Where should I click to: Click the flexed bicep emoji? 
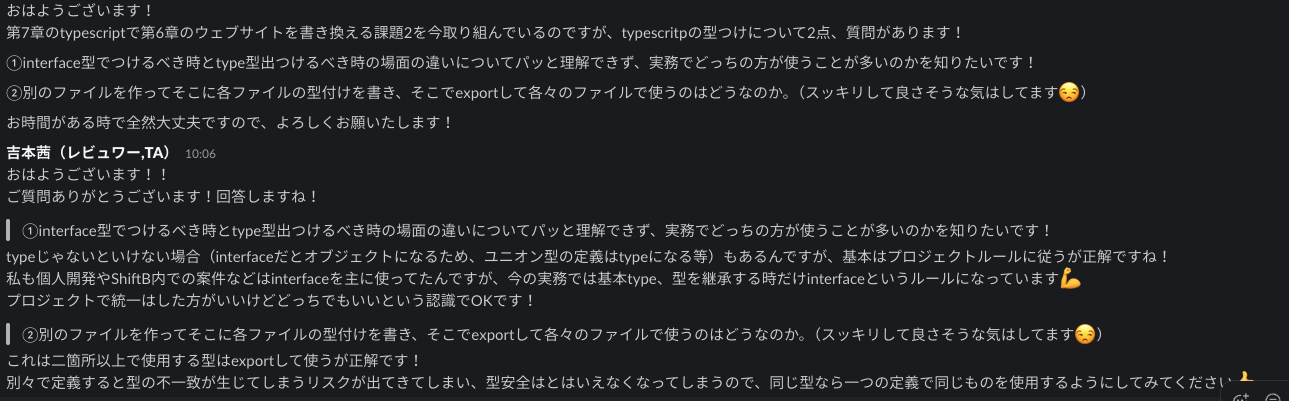[1071, 279]
